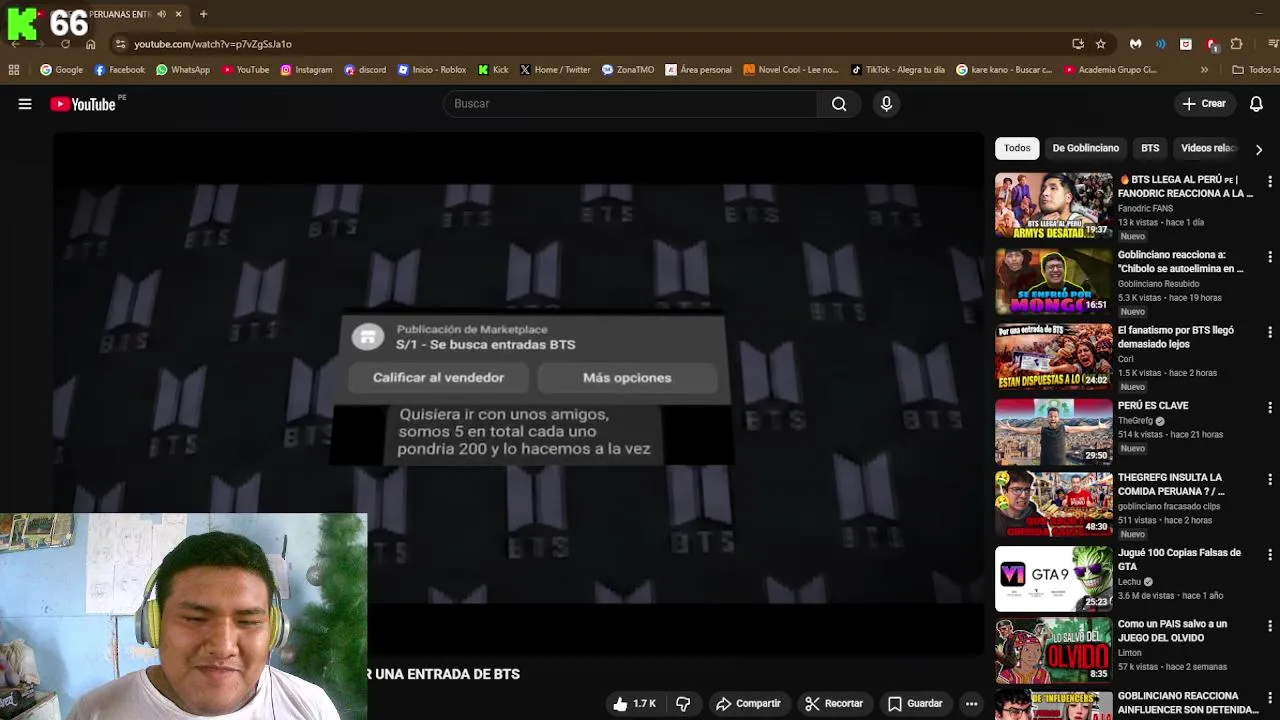
Task: Open options for PERÚ ES CLAVE video
Action: [x=1270, y=408]
